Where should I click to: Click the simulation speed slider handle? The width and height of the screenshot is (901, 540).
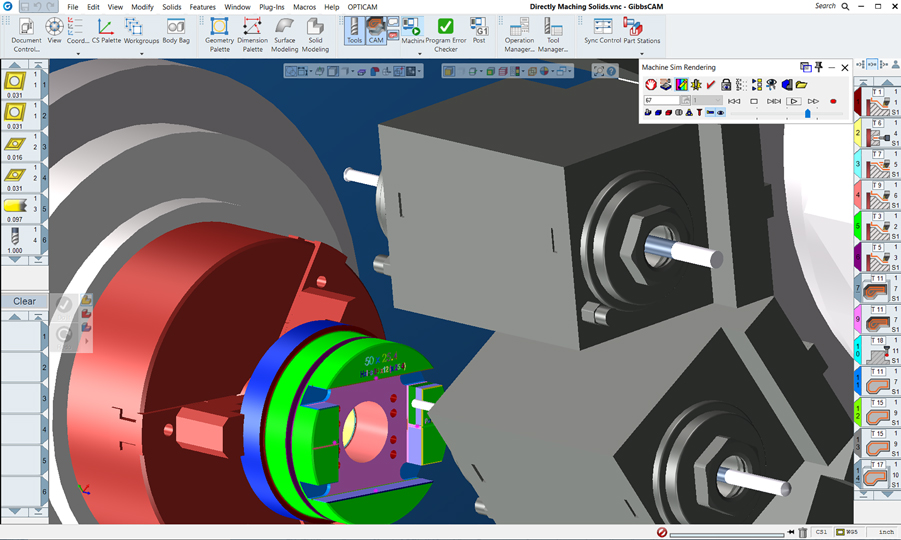point(807,114)
